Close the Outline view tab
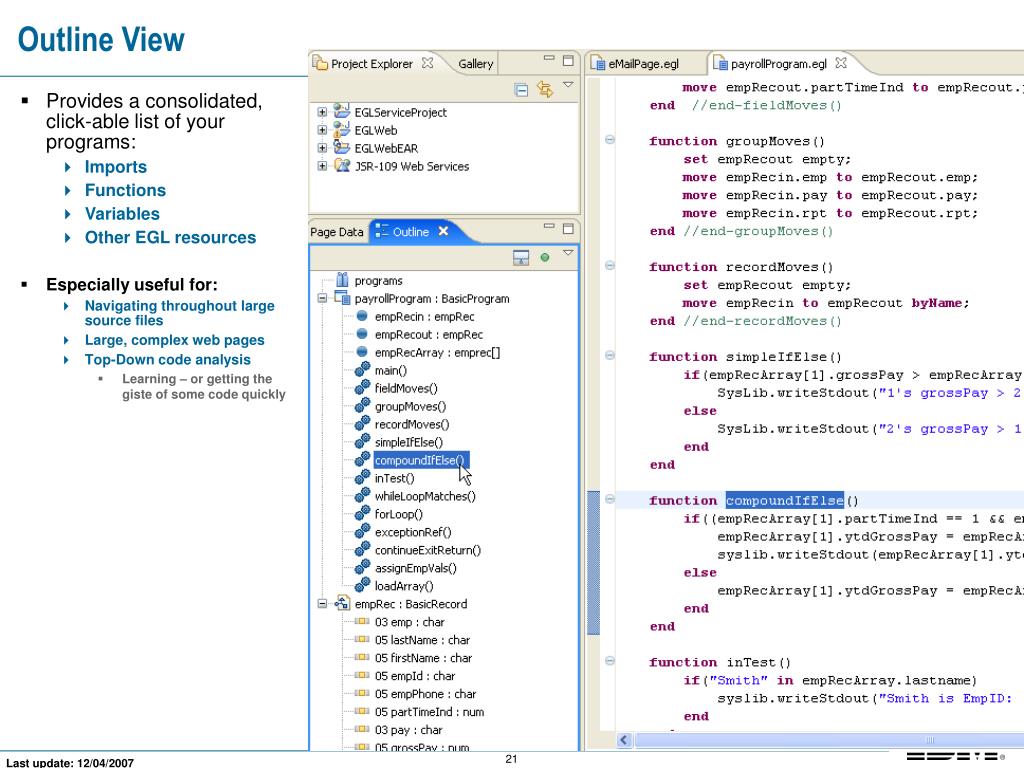This screenshot has width=1024, height=768. pyautogui.click(x=443, y=231)
